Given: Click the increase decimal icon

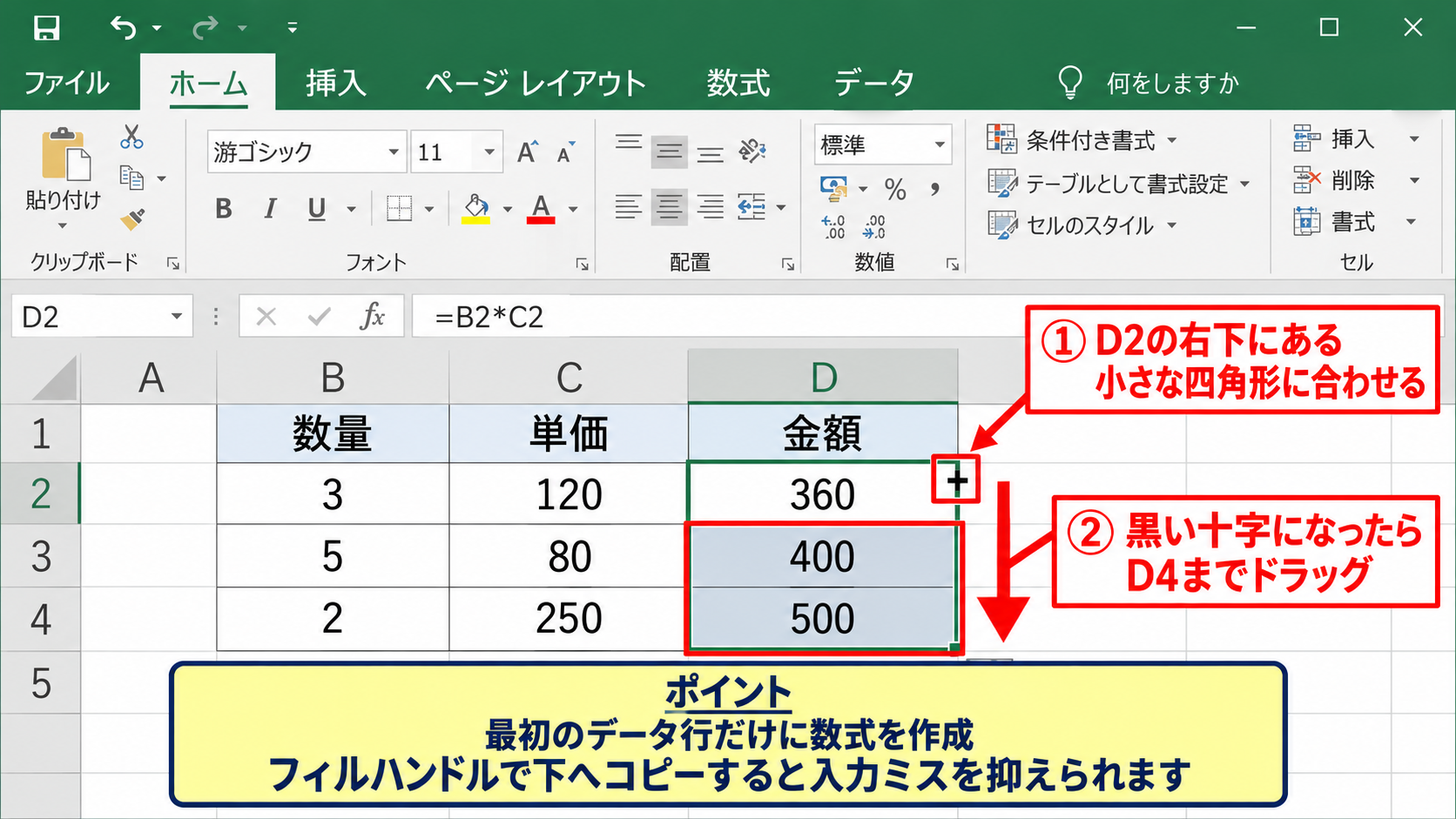Looking at the screenshot, I should 832,227.
